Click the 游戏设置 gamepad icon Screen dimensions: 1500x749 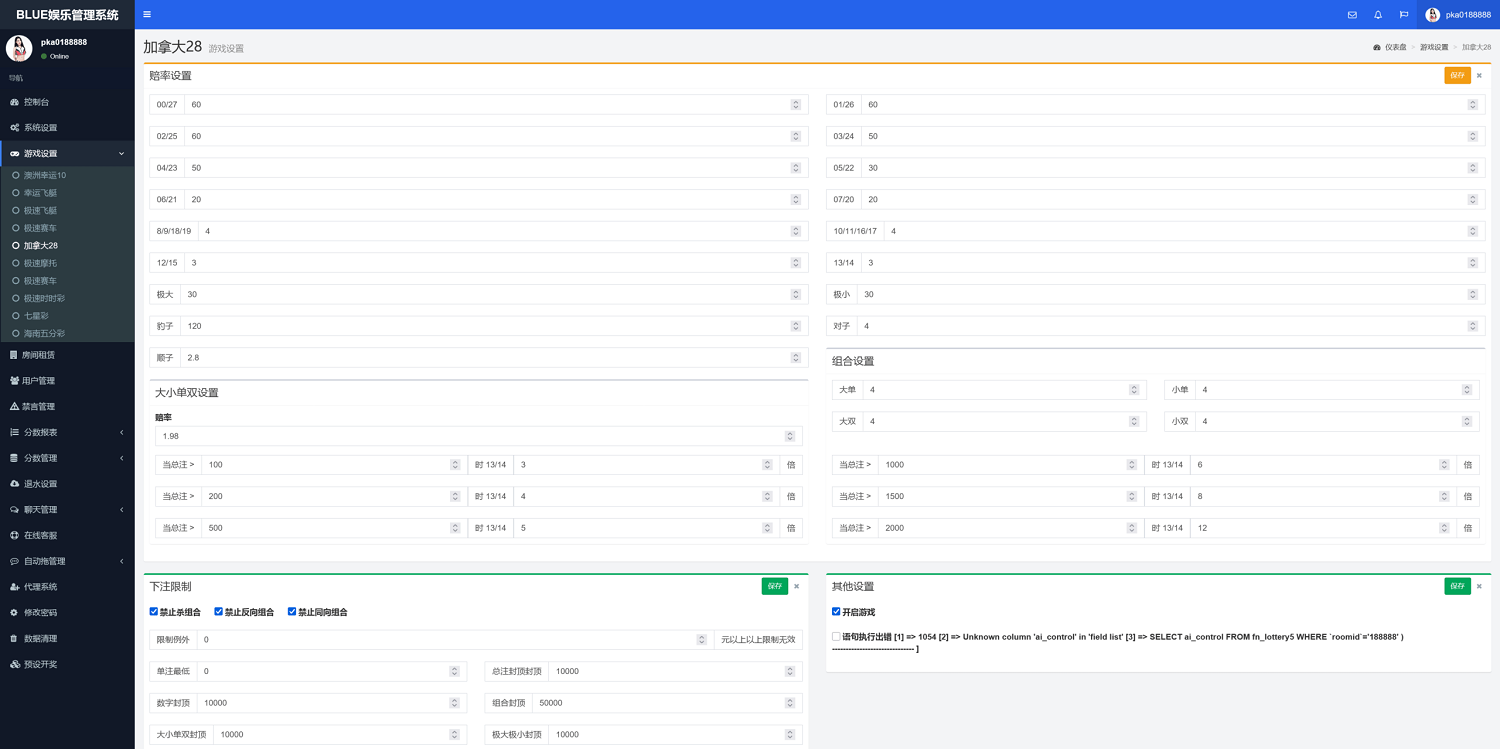point(14,154)
